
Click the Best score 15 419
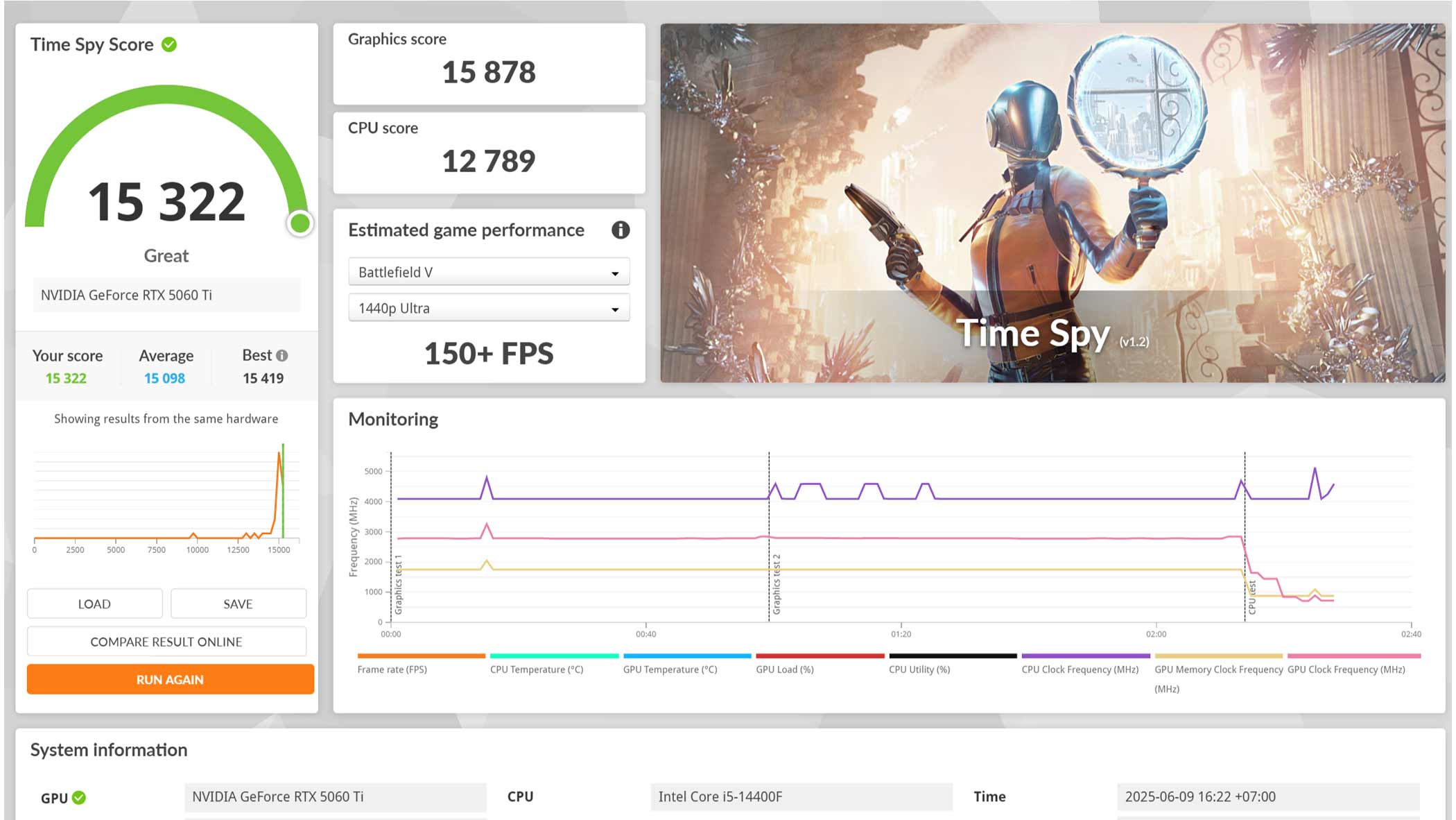click(263, 378)
